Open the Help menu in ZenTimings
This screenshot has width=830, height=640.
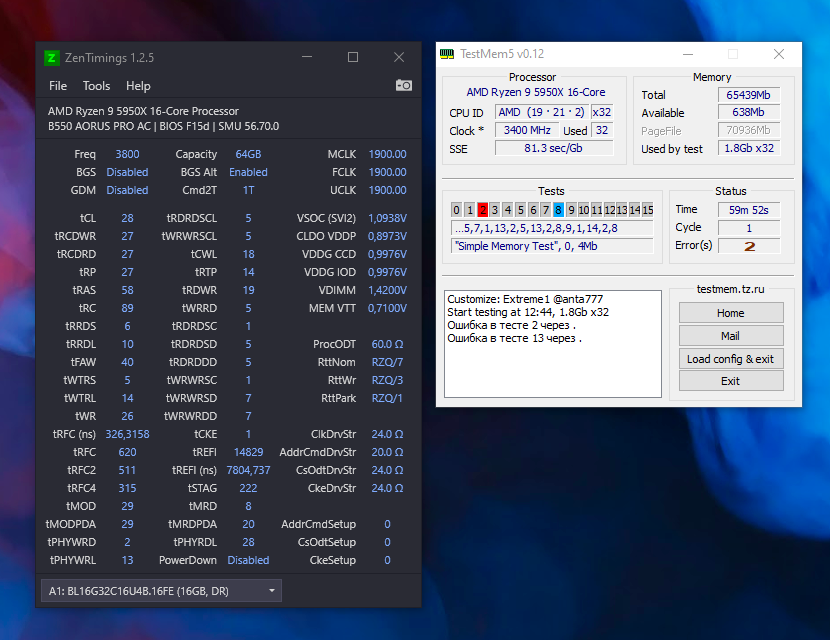138,86
